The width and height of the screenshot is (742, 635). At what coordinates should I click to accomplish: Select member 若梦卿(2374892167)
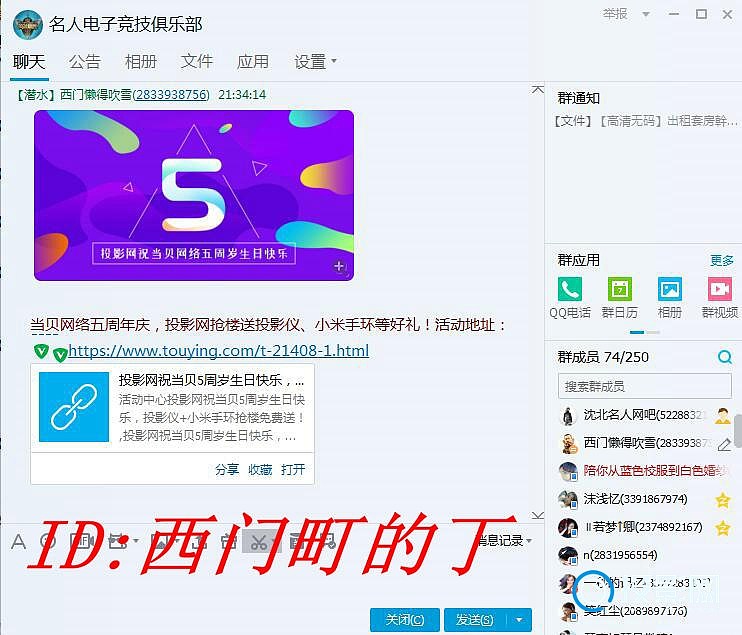coord(645,527)
